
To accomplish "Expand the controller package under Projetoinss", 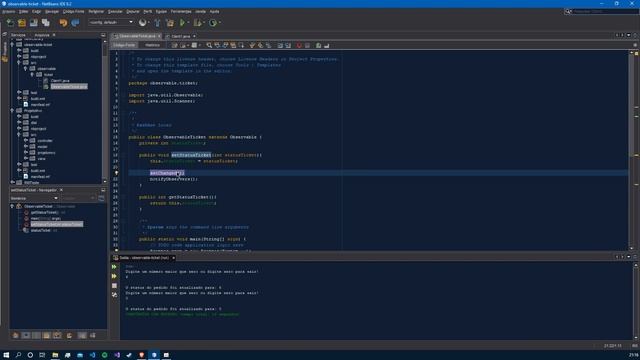I will pyautogui.click(x=25, y=140).
